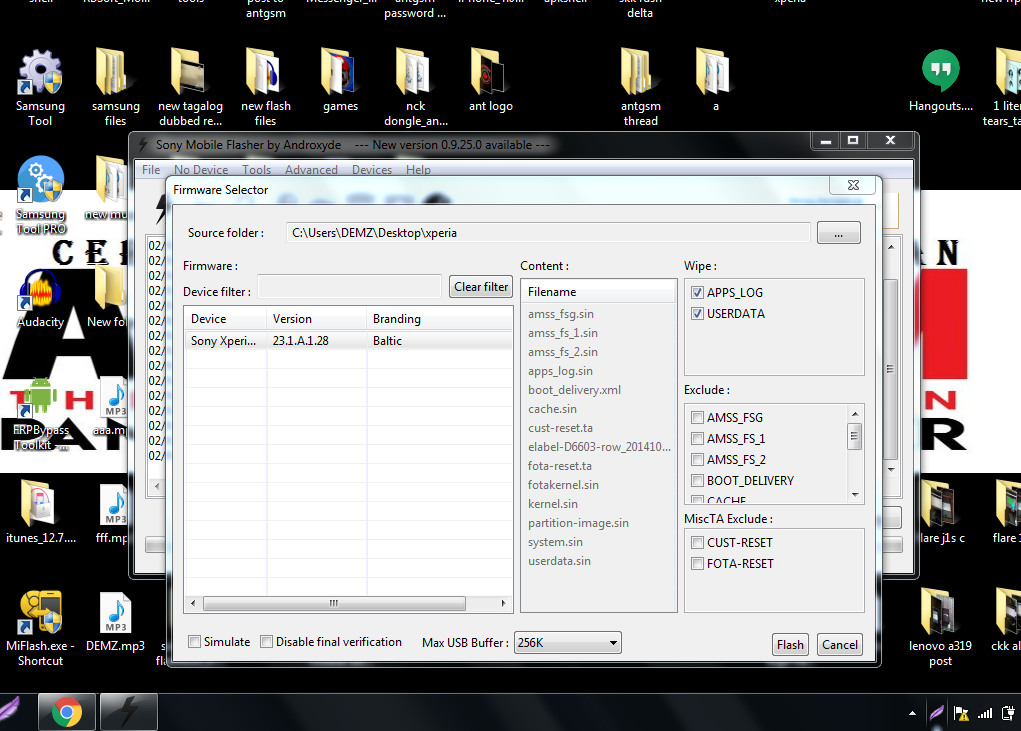
Task: Click the Branding column header
Action: (440, 319)
